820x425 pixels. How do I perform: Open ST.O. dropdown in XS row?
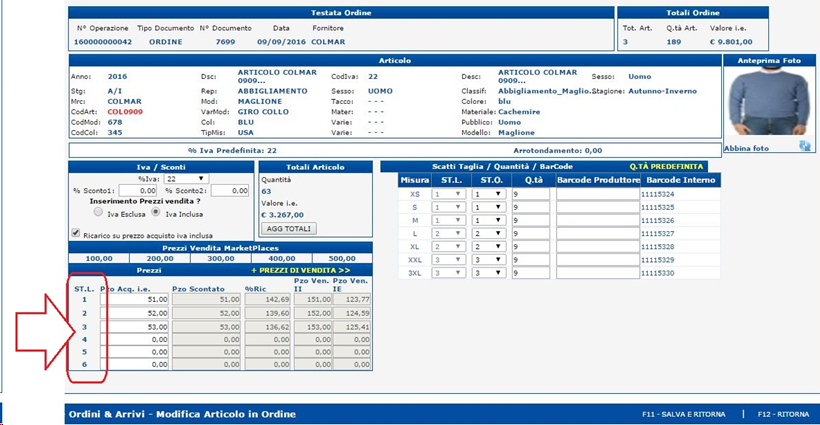[488, 194]
